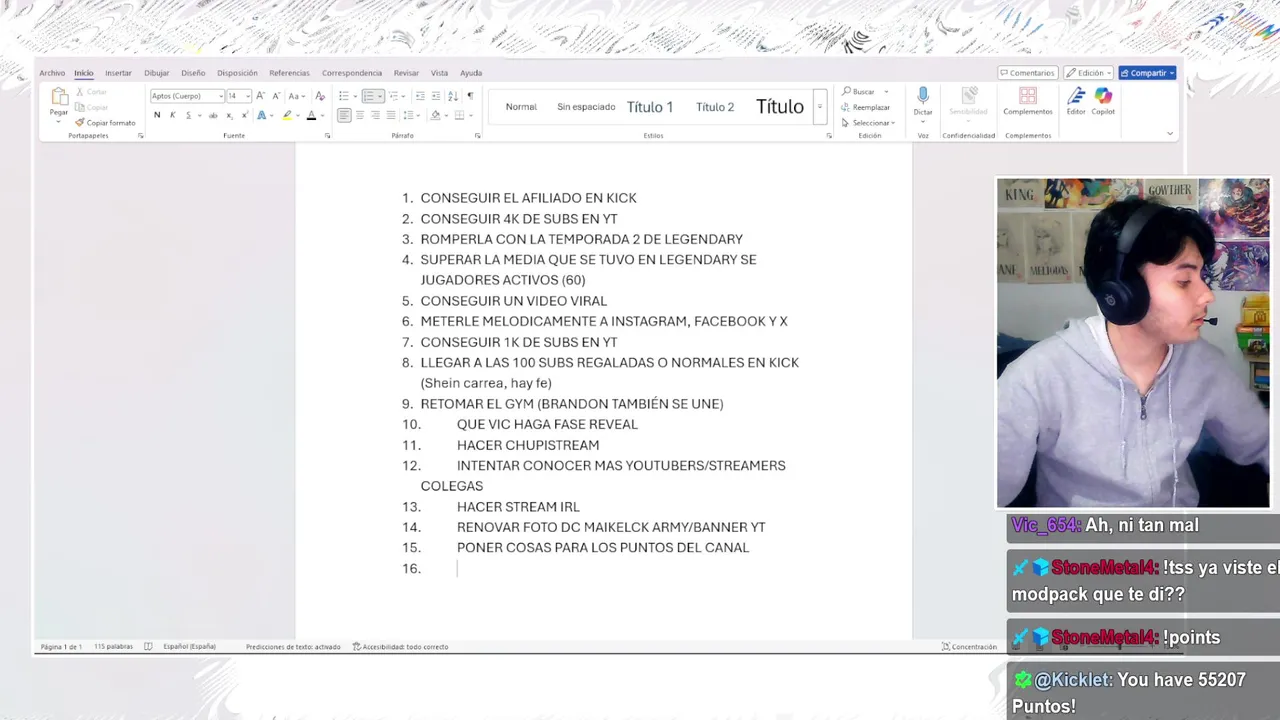Open the Estilos pane launcher
The image size is (1280, 720).
pyautogui.click(x=829, y=135)
